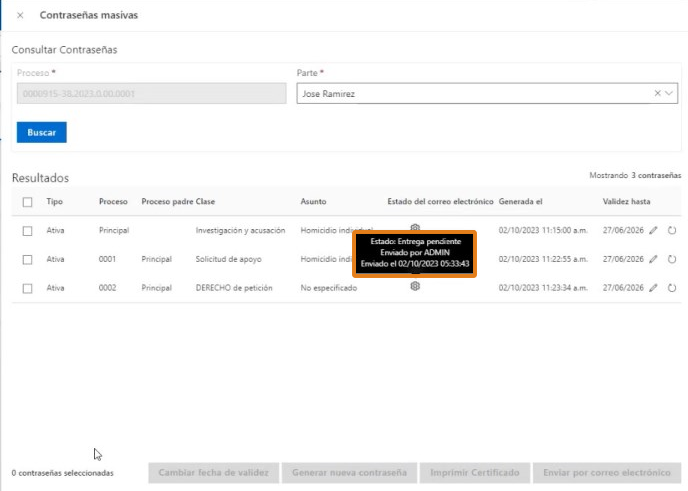Click the 0001 process number cell

point(108,259)
